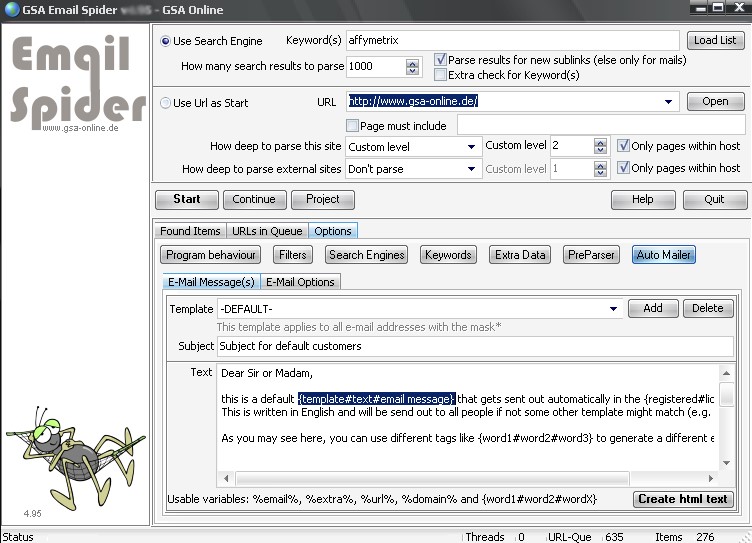Image resolution: width=752 pixels, height=543 pixels.
Task: Click the text area scroll down arrow
Action: [x=727, y=463]
